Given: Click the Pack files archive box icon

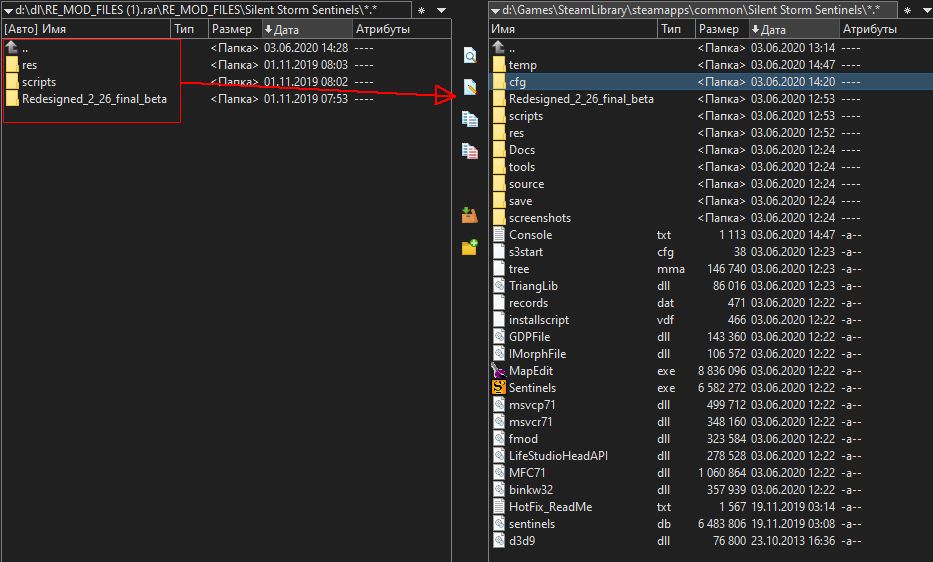Looking at the screenshot, I should click(470, 215).
